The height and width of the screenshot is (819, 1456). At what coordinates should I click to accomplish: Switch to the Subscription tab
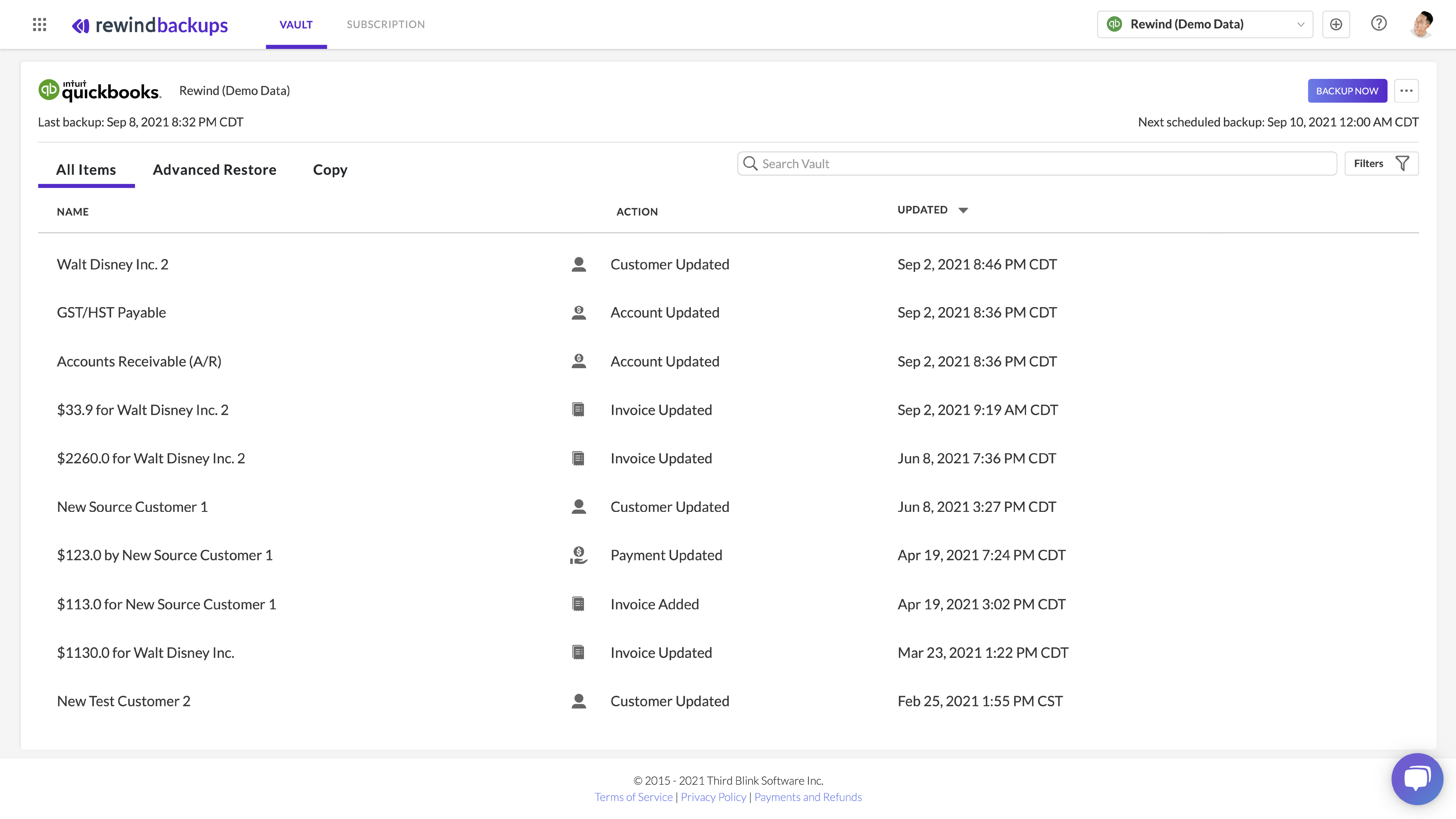(386, 24)
